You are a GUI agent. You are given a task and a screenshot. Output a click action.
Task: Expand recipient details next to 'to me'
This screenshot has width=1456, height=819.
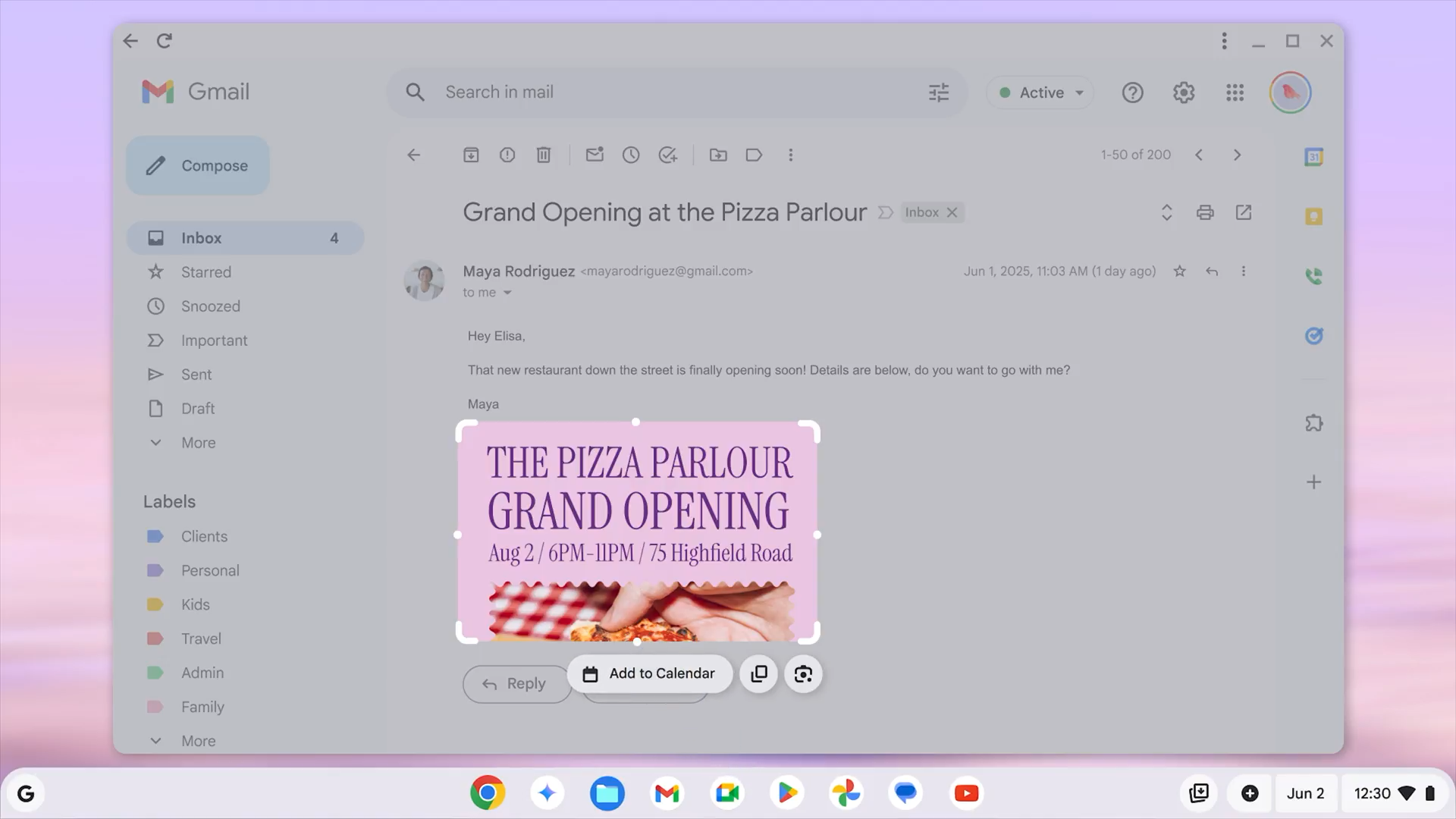(507, 293)
